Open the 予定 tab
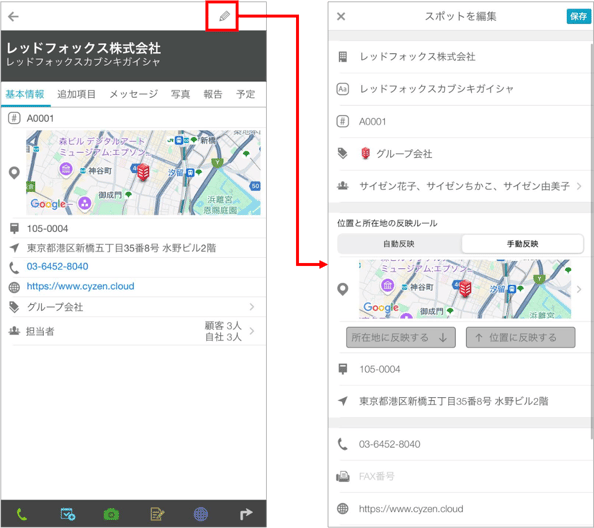This screenshot has width=594, height=528. tap(245, 94)
